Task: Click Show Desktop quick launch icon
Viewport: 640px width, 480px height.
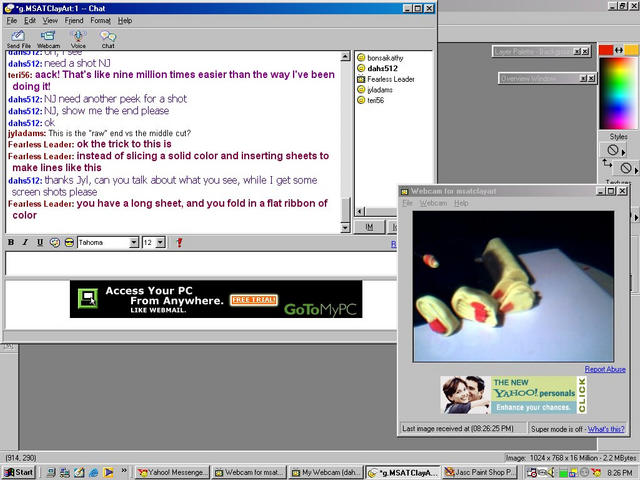Action: click(79, 472)
